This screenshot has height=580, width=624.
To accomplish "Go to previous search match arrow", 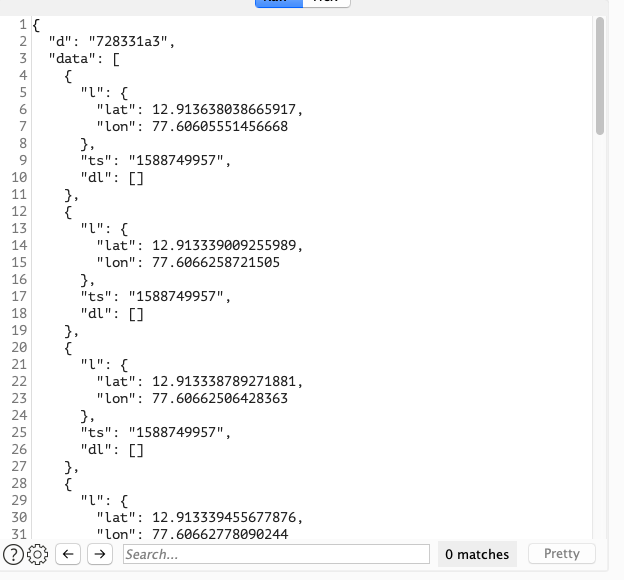I will tap(68, 554).
